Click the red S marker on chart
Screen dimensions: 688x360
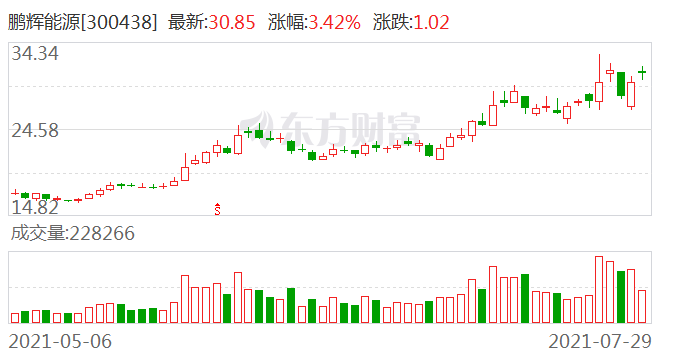(x=217, y=209)
